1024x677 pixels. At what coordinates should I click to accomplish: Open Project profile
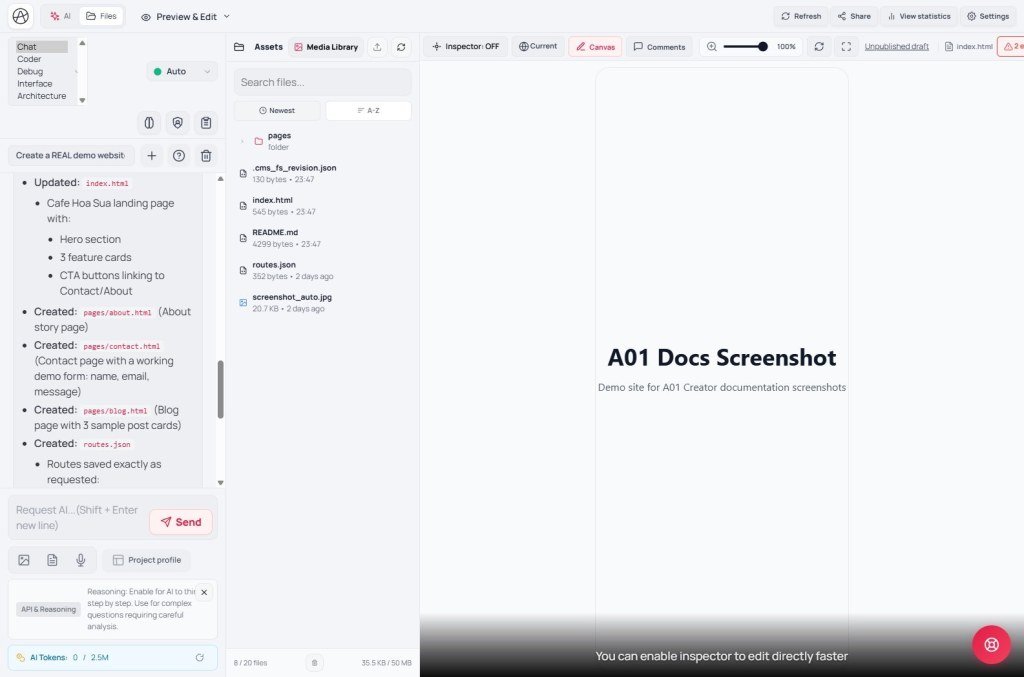(x=146, y=560)
